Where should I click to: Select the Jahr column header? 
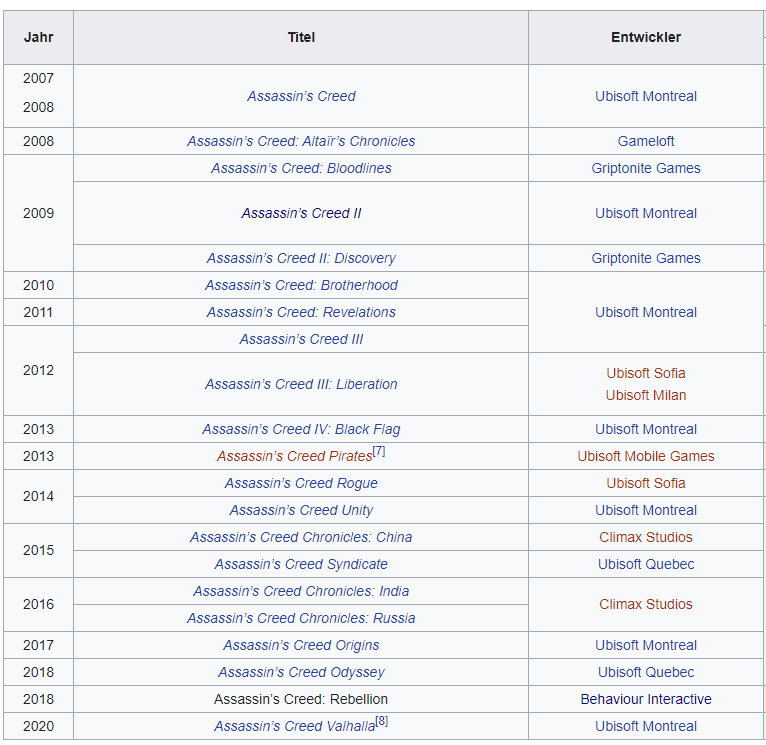point(39,37)
